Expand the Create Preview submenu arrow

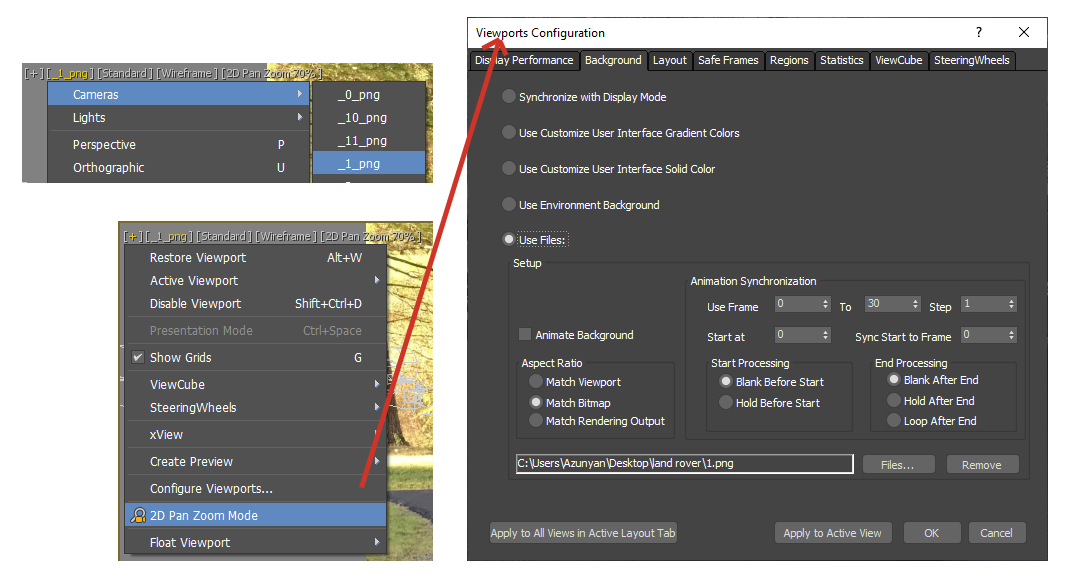[377, 461]
